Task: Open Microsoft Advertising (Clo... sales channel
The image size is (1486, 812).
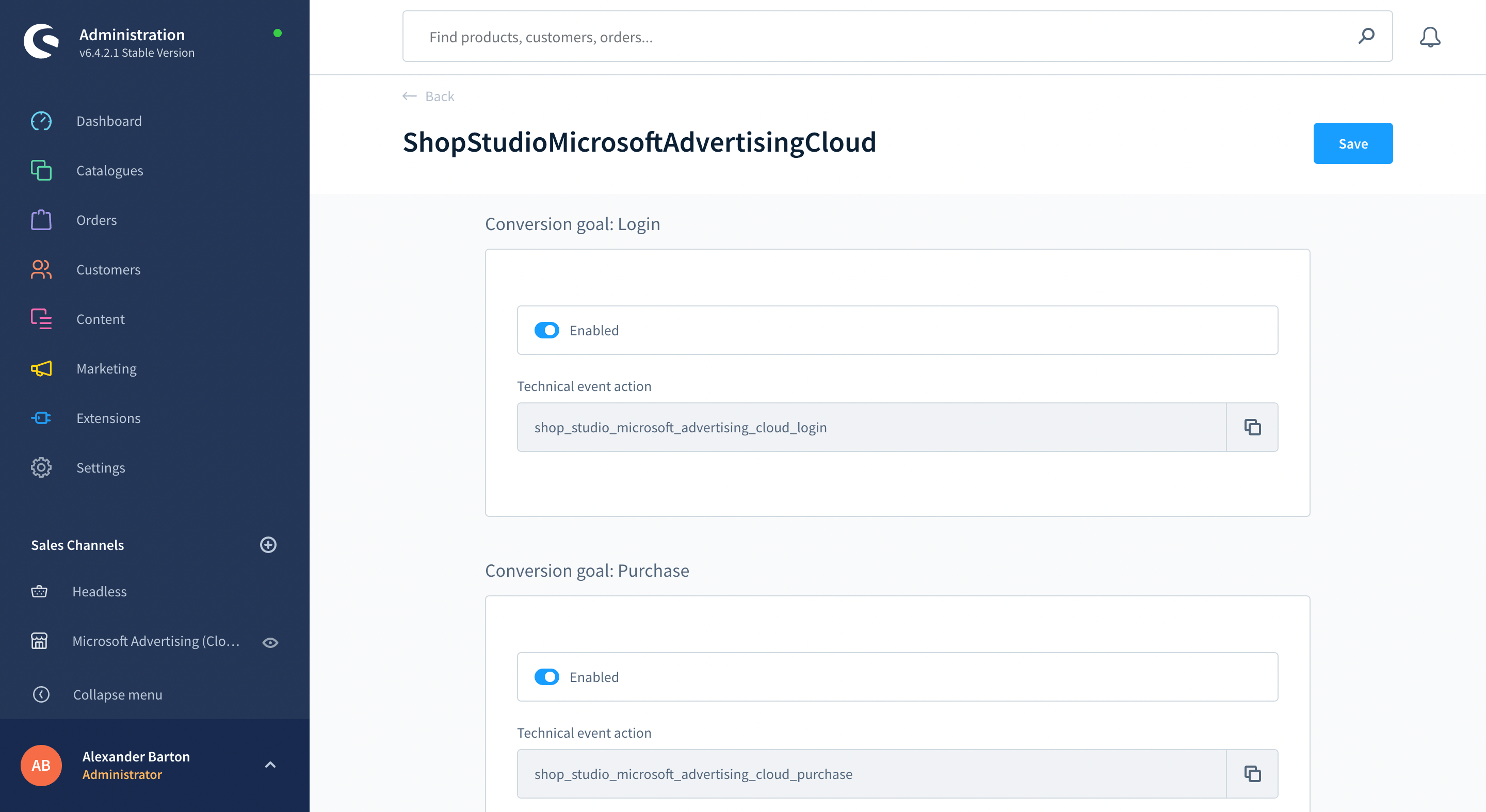Action: (x=156, y=641)
